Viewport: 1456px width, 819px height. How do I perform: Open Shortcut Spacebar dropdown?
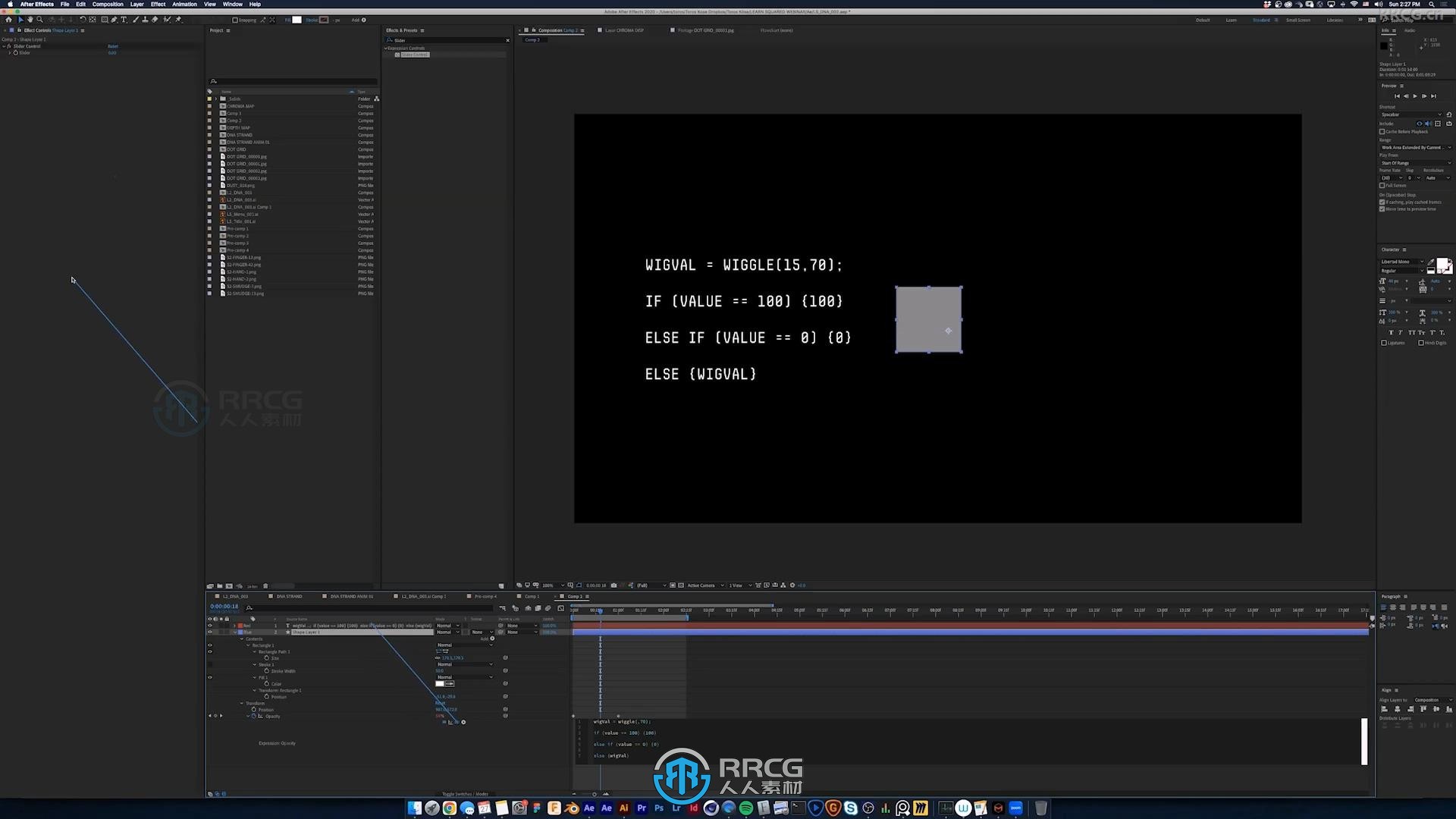point(1410,115)
